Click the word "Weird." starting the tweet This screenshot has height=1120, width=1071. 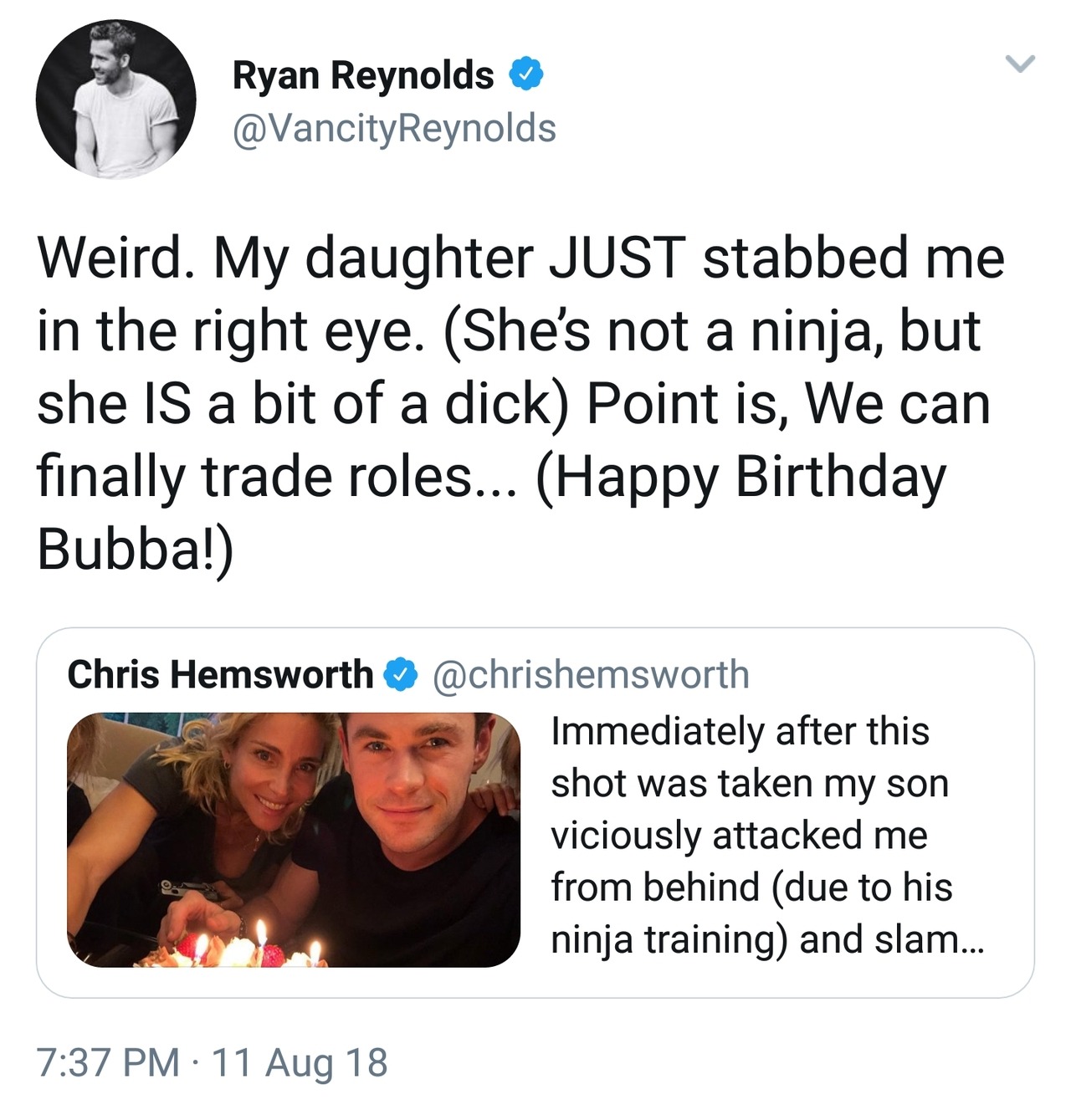pos(111,258)
